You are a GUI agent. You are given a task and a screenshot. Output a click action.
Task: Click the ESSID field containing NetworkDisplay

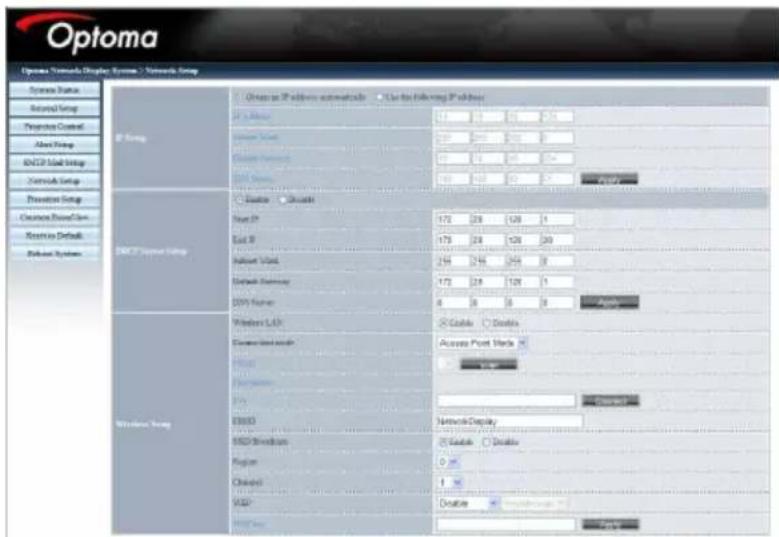click(510, 421)
